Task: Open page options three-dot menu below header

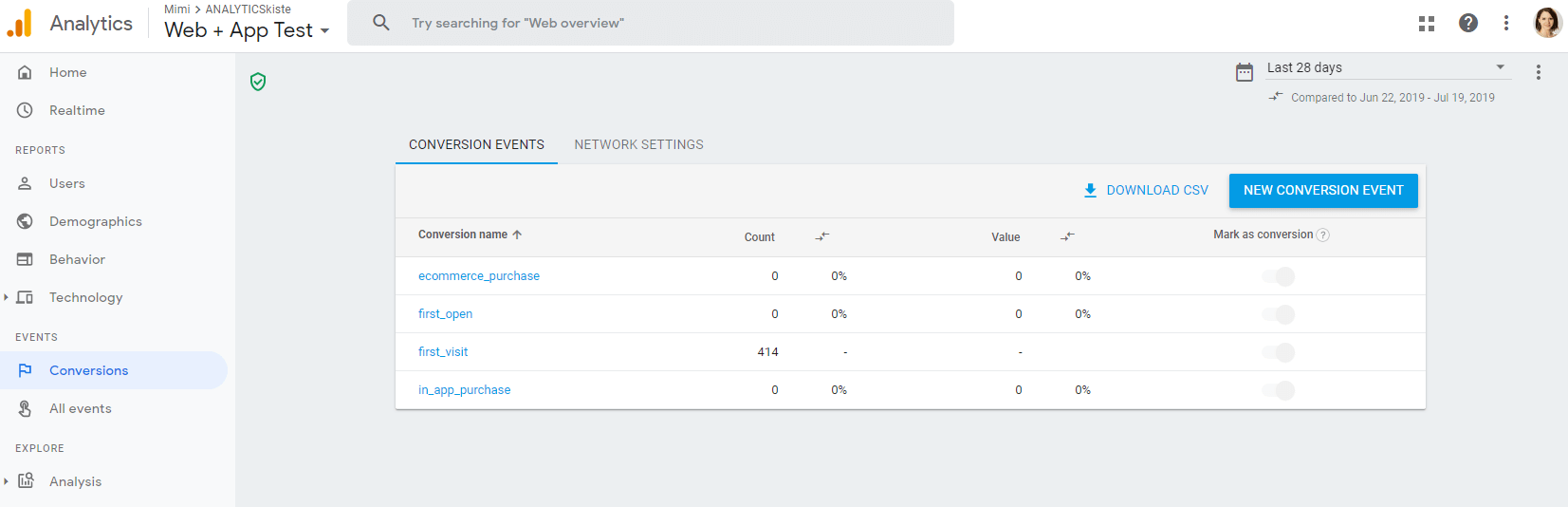Action: (1538, 72)
